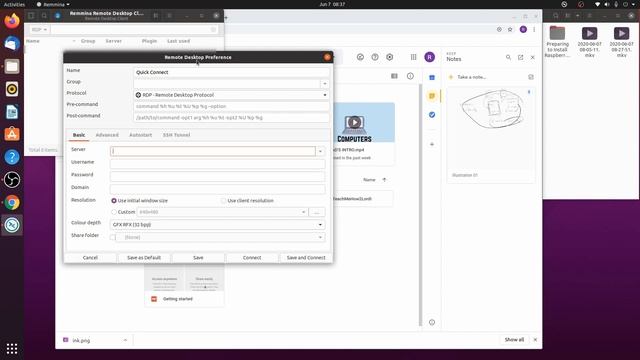Image resolution: width=640 pixels, height=360 pixels.
Task: Focus the Password field
Action: coord(218,177)
